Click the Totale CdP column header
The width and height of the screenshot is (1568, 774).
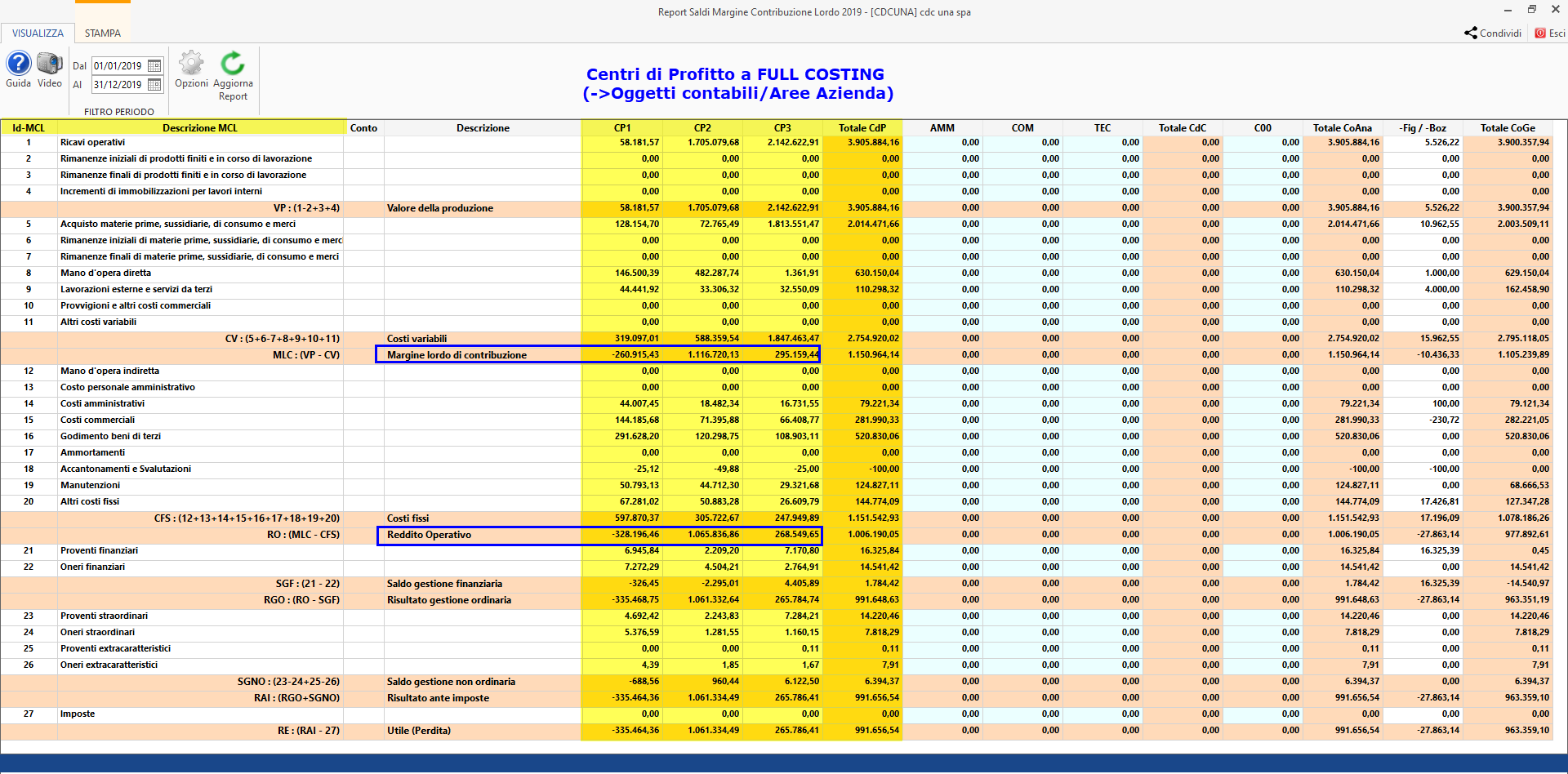pos(862,128)
